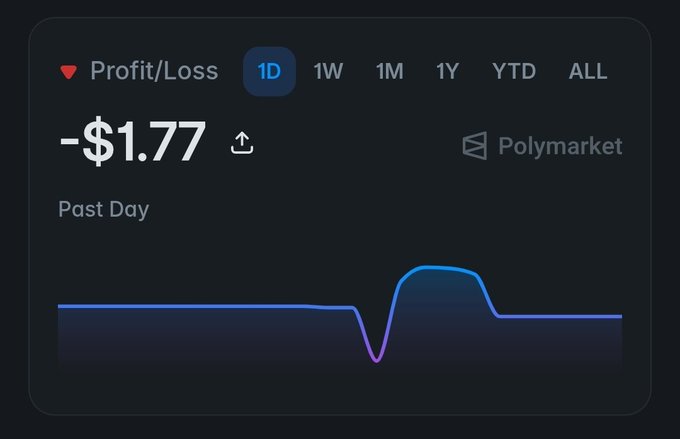Click the red down-triangle loss indicator
This screenshot has width=680, height=439.
[x=69, y=72]
